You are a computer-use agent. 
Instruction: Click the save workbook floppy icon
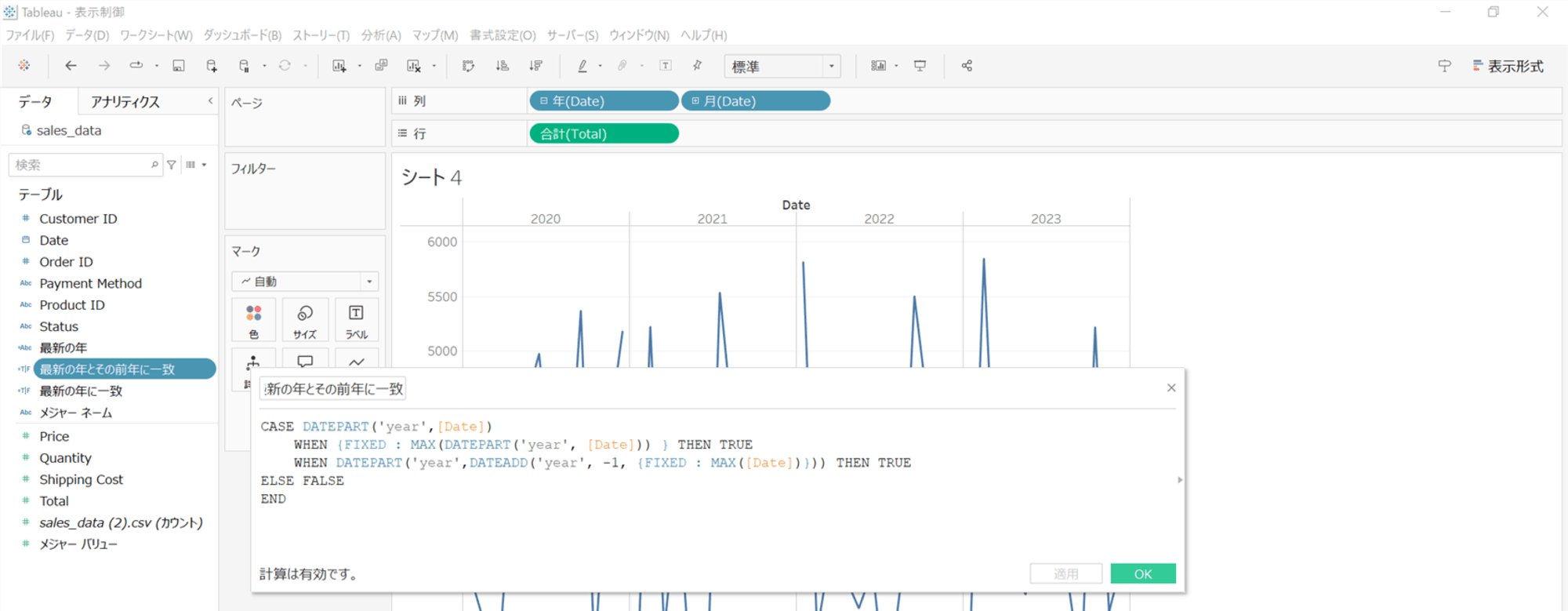[179, 66]
